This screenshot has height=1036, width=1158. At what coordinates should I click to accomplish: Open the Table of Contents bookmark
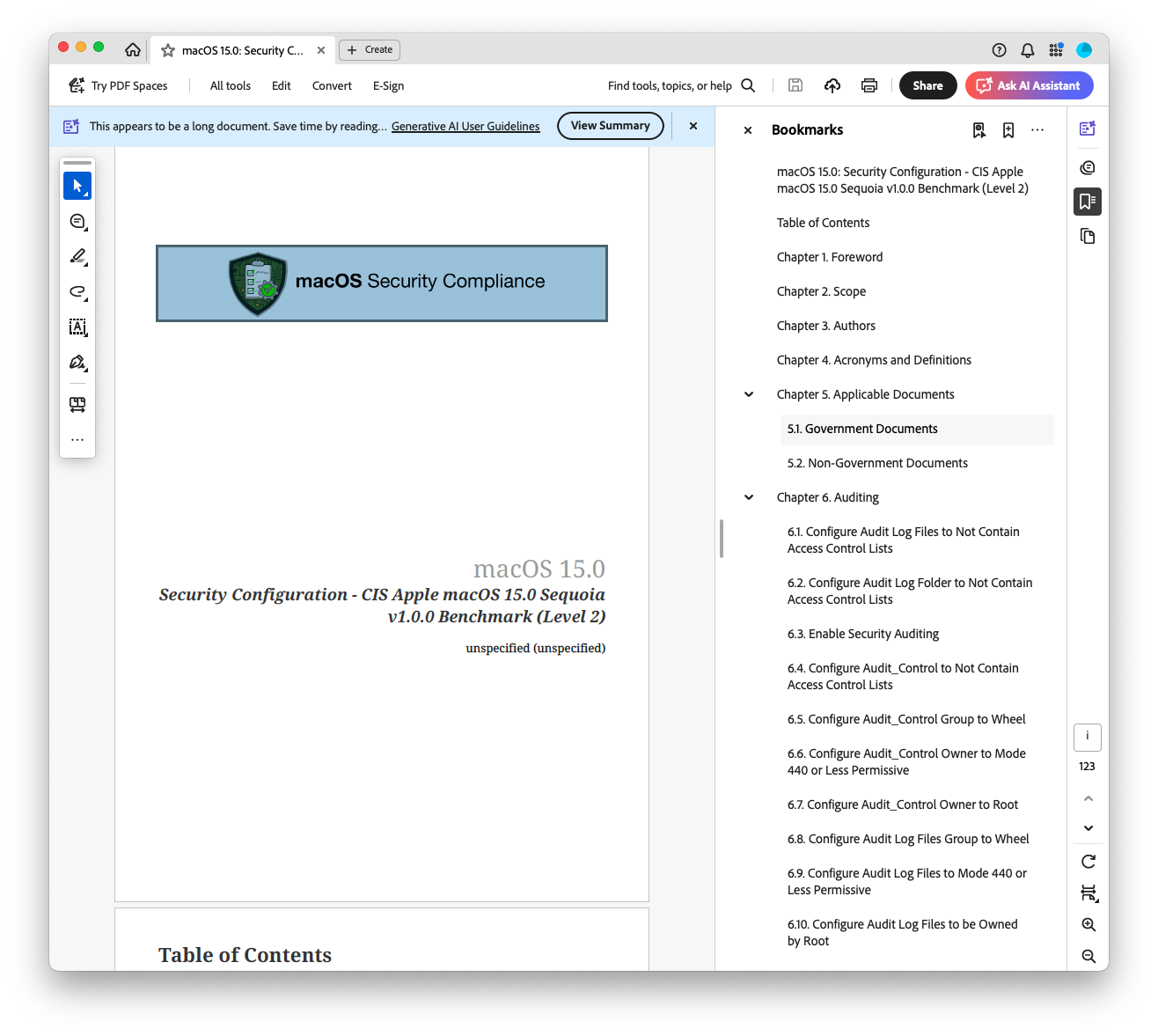point(823,223)
